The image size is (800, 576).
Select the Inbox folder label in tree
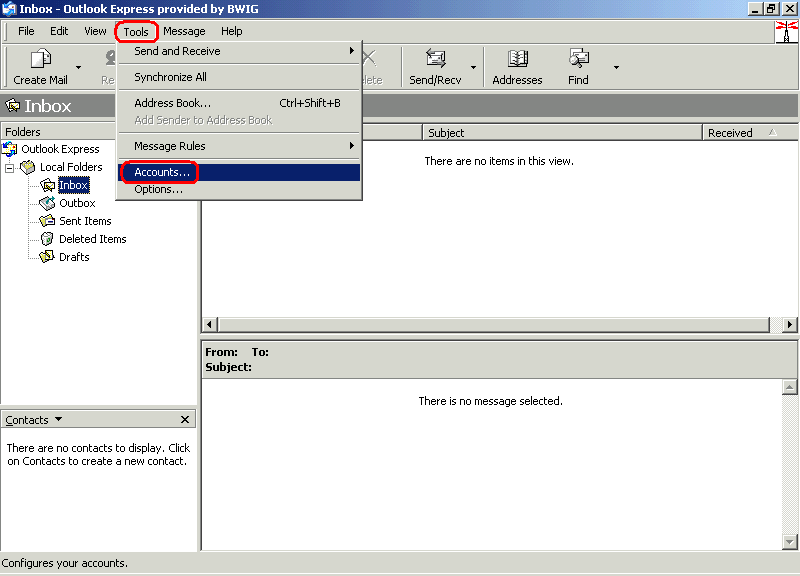tap(73, 185)
